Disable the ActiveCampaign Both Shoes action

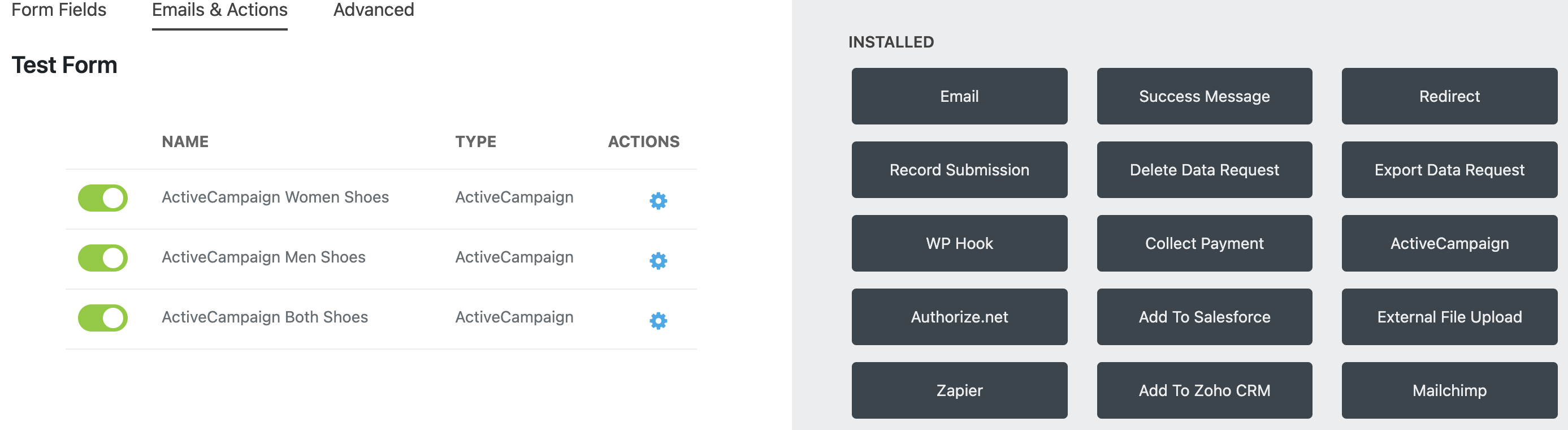point(102,317)
